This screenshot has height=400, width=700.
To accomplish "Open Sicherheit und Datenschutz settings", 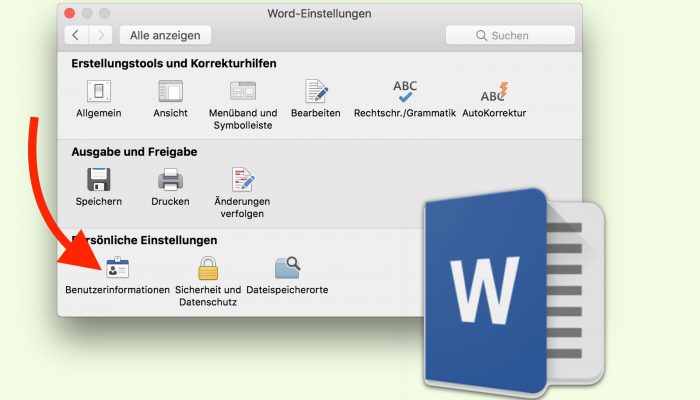I will pyautogui.click(x=208, y=268).
